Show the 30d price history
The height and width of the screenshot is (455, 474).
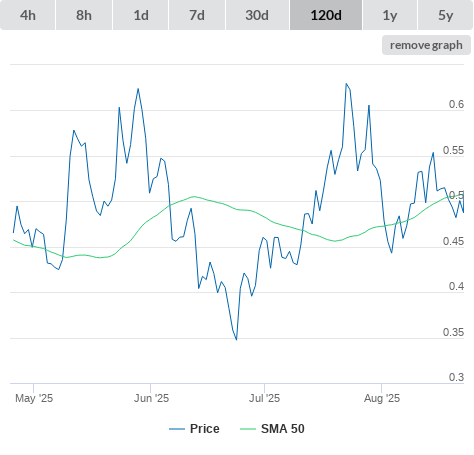[257, 15]
